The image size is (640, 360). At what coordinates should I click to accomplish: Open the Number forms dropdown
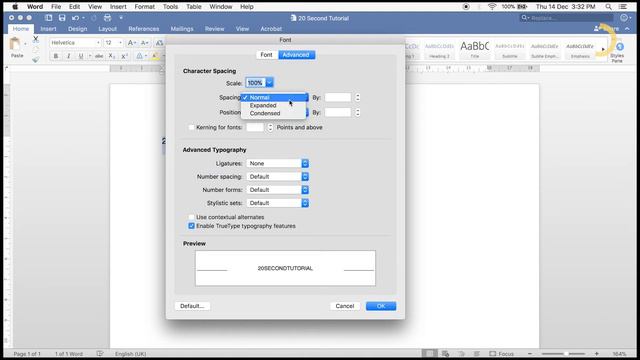277,190
